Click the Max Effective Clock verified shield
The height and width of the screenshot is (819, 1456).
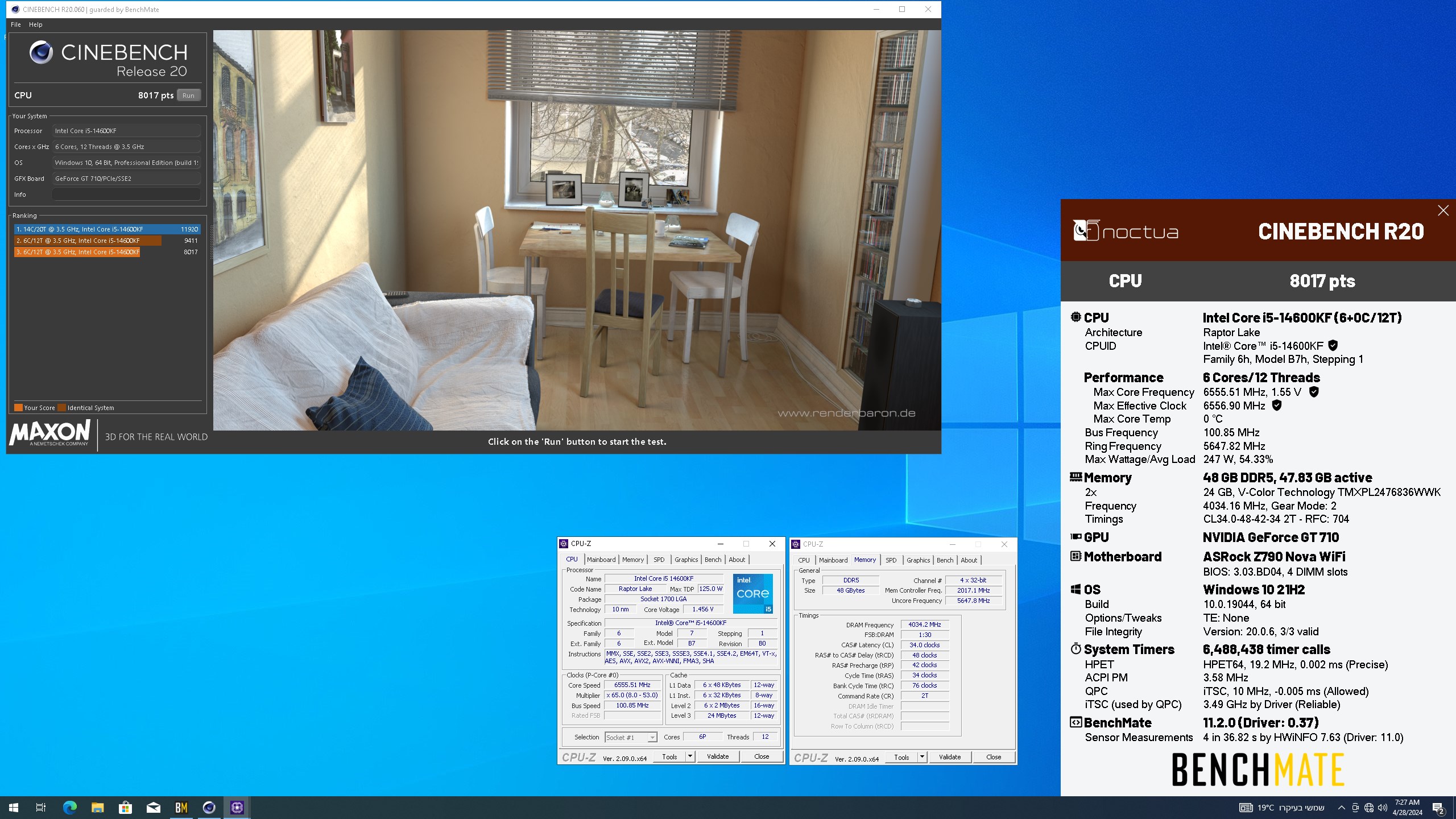tap(1277, 405)
